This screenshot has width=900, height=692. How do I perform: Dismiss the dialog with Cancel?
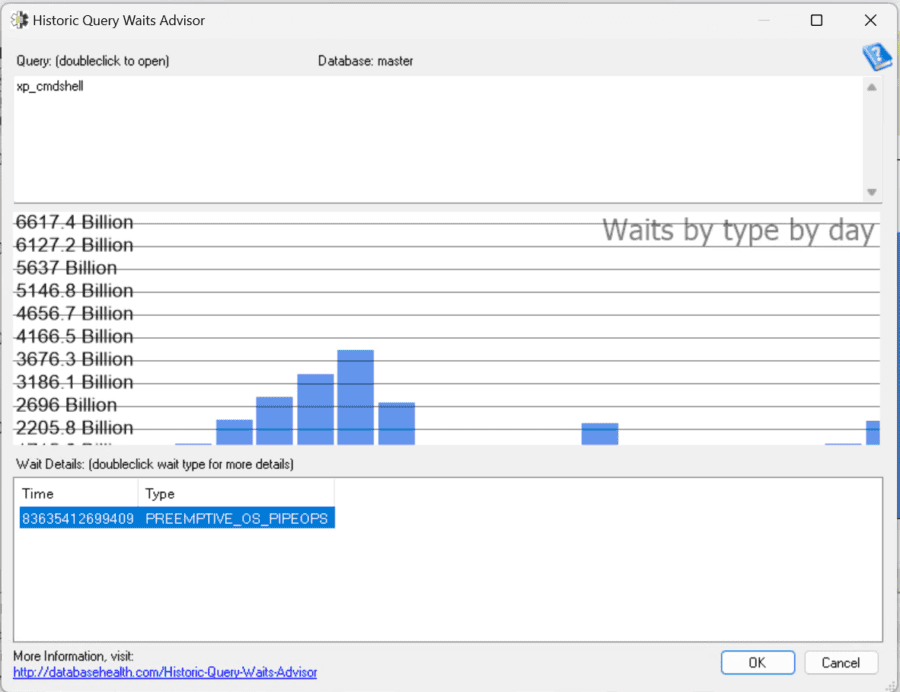click(x=840, y=663)
